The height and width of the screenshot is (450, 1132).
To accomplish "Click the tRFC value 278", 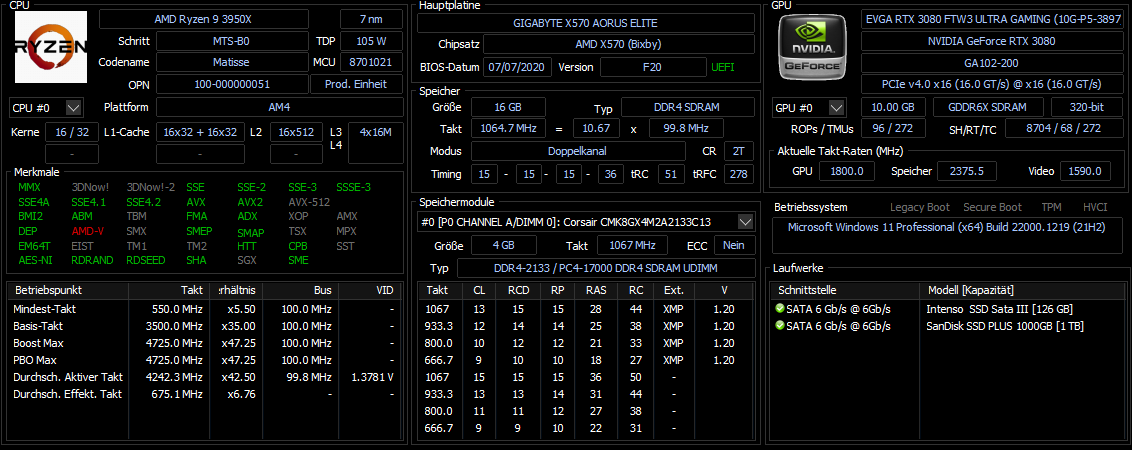I will (x=738, y=174).
